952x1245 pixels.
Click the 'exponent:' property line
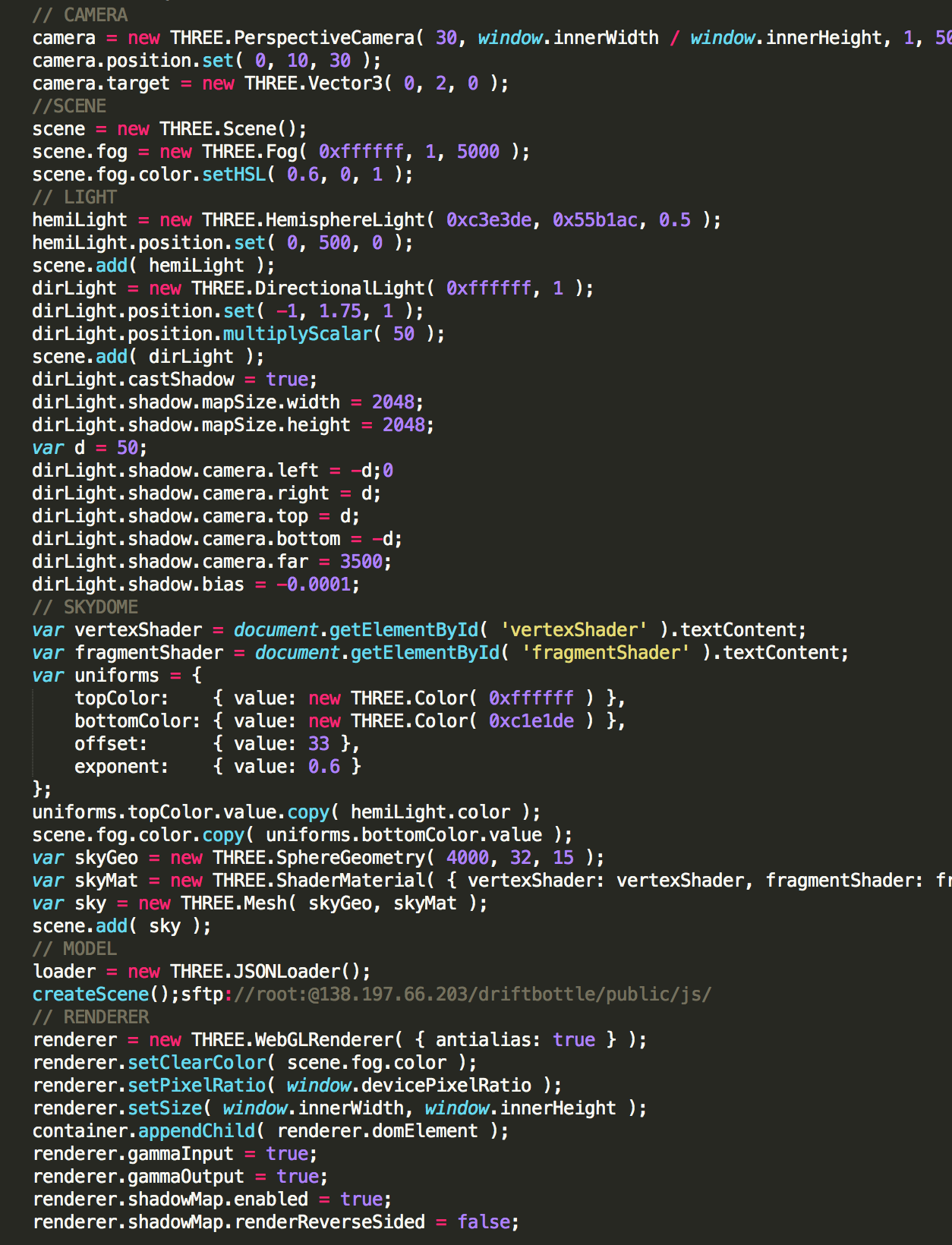[x=218, y=766]
